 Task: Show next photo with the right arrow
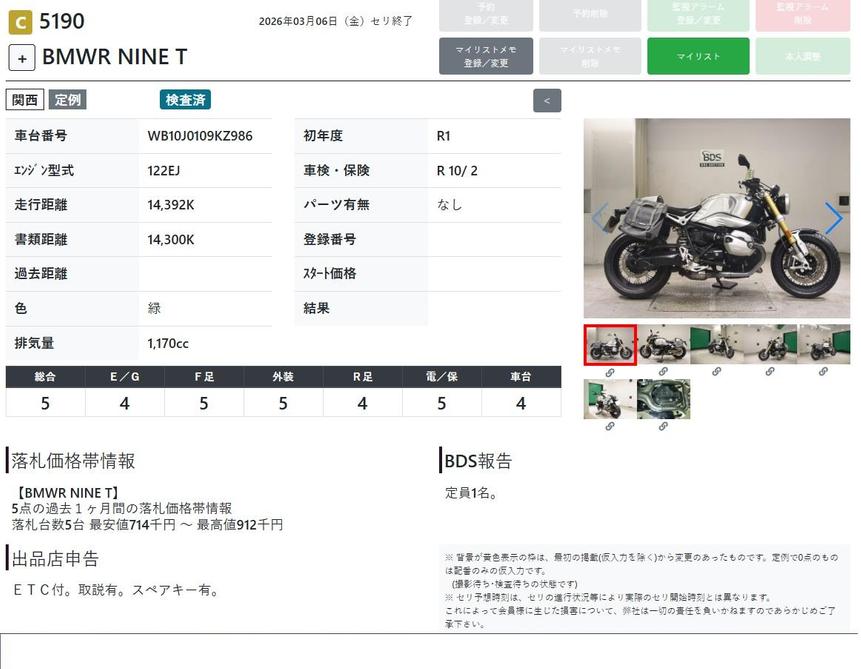tap(833, 217)
